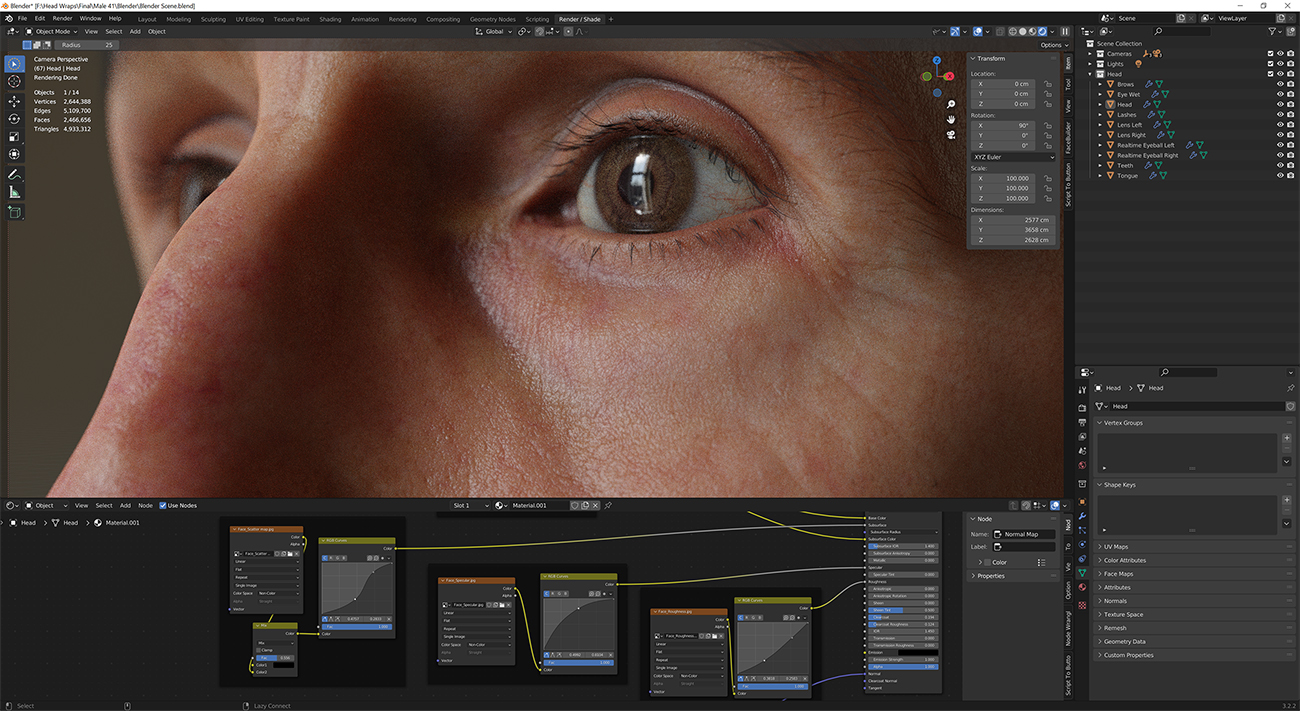Disable render visibility for Teeth

1290,165
